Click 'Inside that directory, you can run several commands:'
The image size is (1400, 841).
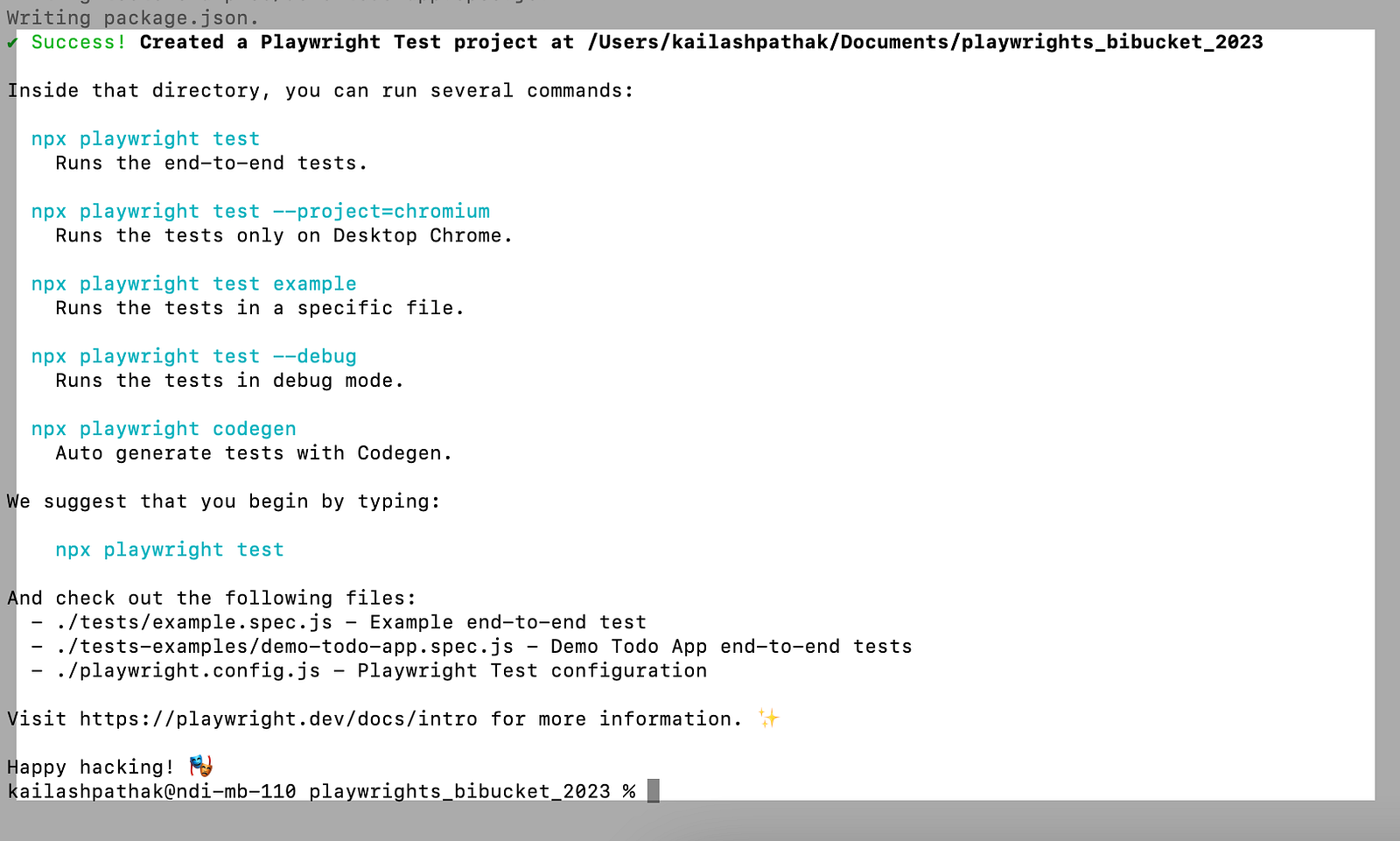[320, 91]
